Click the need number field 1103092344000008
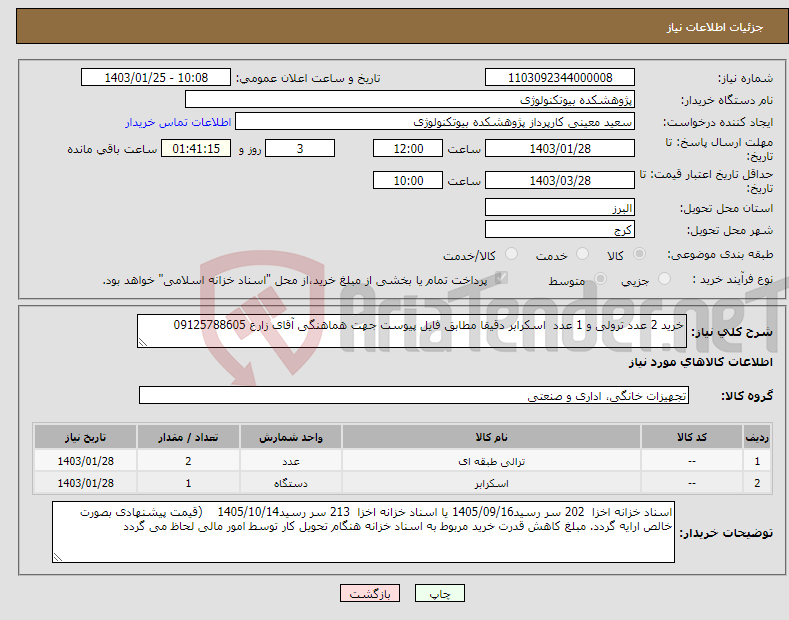Viewport: 789px width, 620px height. point(560,78)
